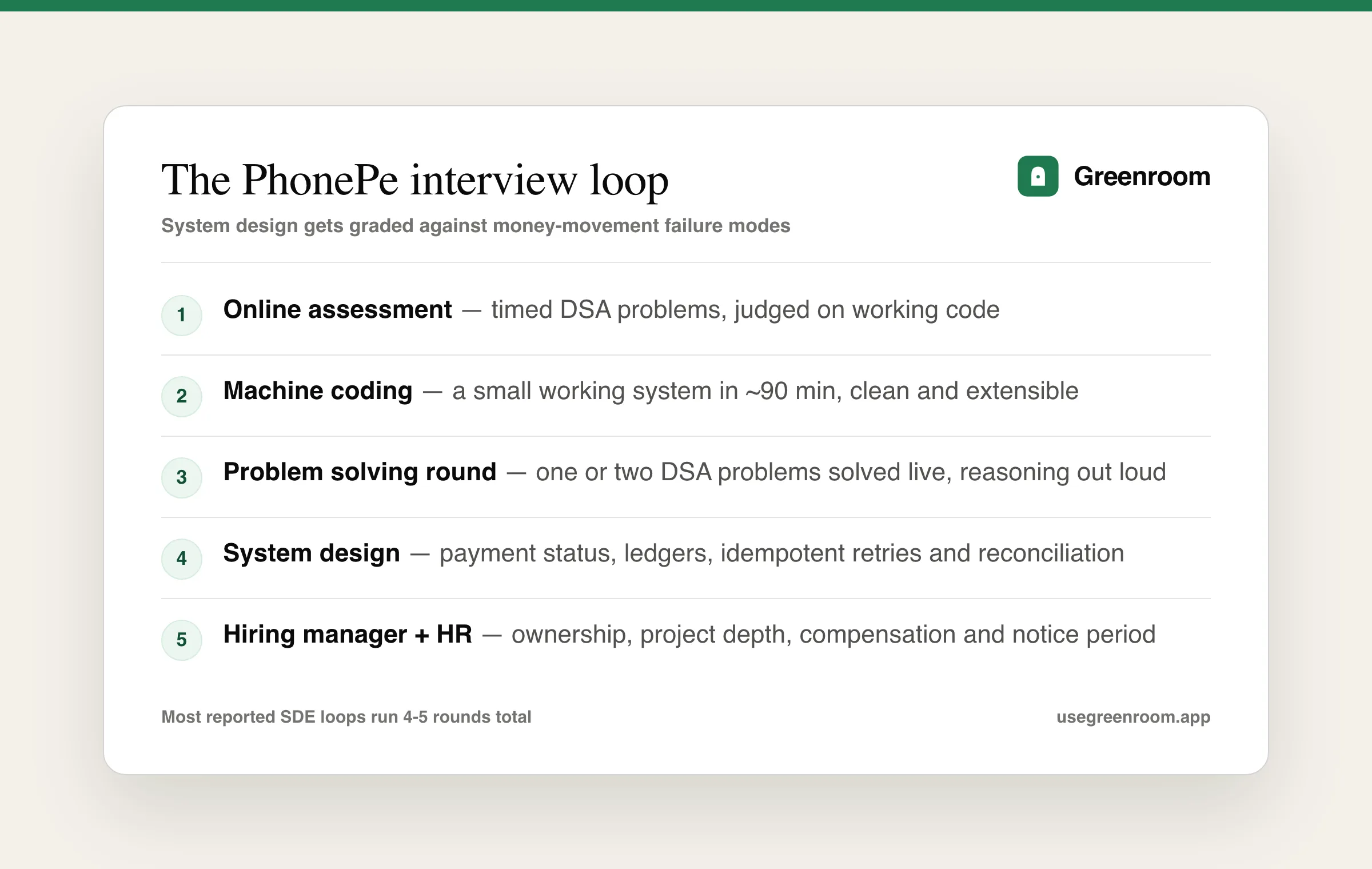Click "timed DSA problems, judged on working code"
Image resolution: width=1372 pixels, height=869 pixels.
coord(745,310)
